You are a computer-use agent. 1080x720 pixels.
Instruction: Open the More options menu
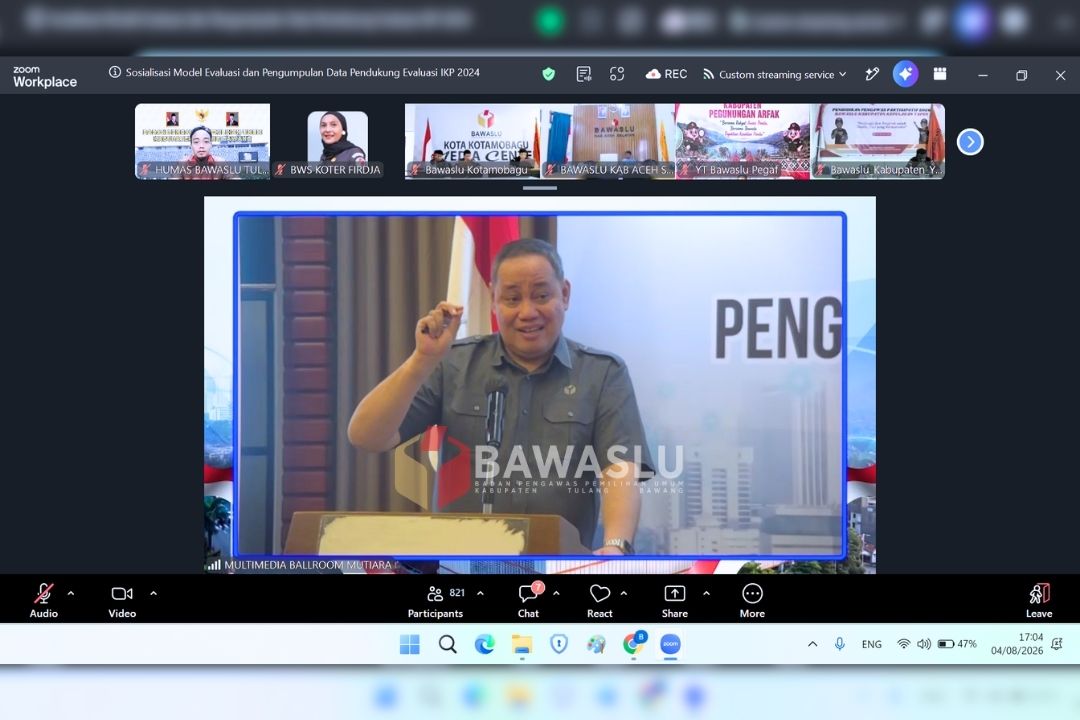coord(752,600)
